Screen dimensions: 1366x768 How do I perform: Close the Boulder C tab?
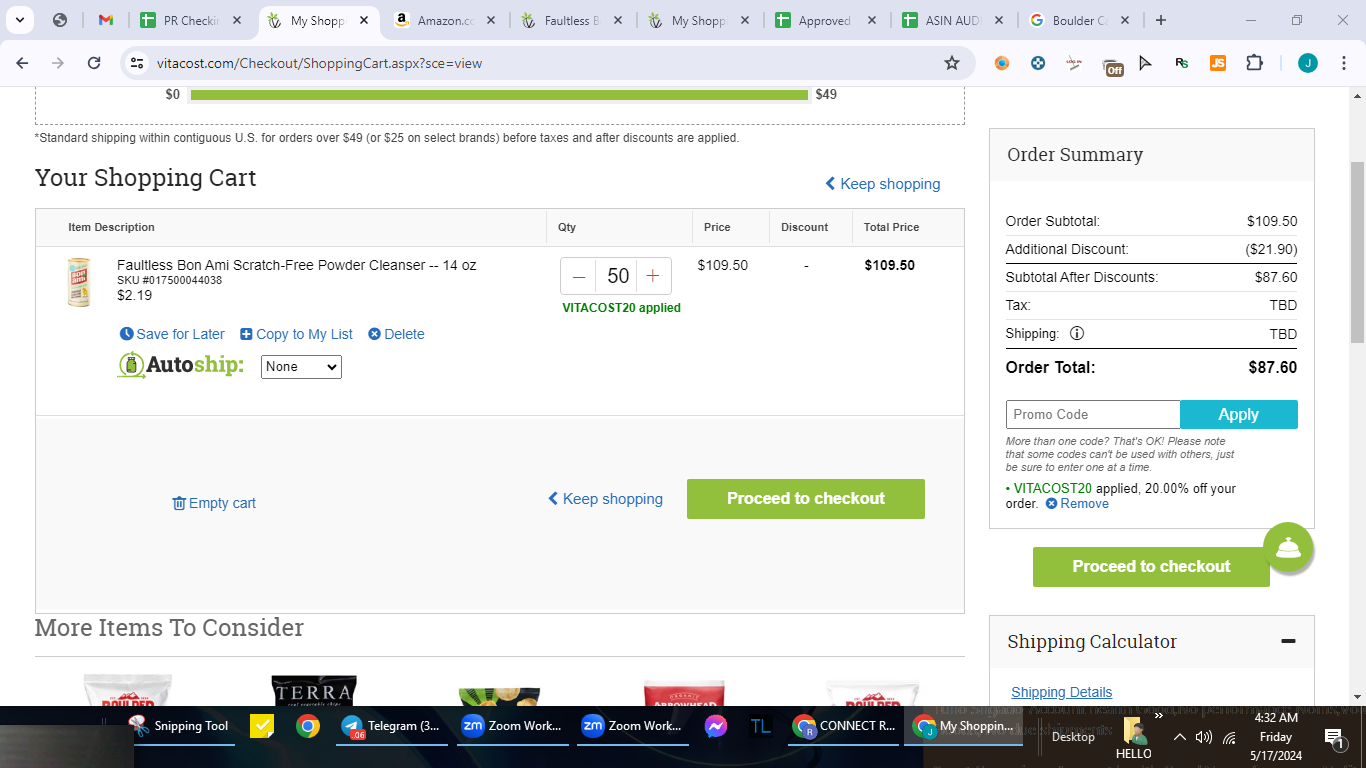(1124, 20)
